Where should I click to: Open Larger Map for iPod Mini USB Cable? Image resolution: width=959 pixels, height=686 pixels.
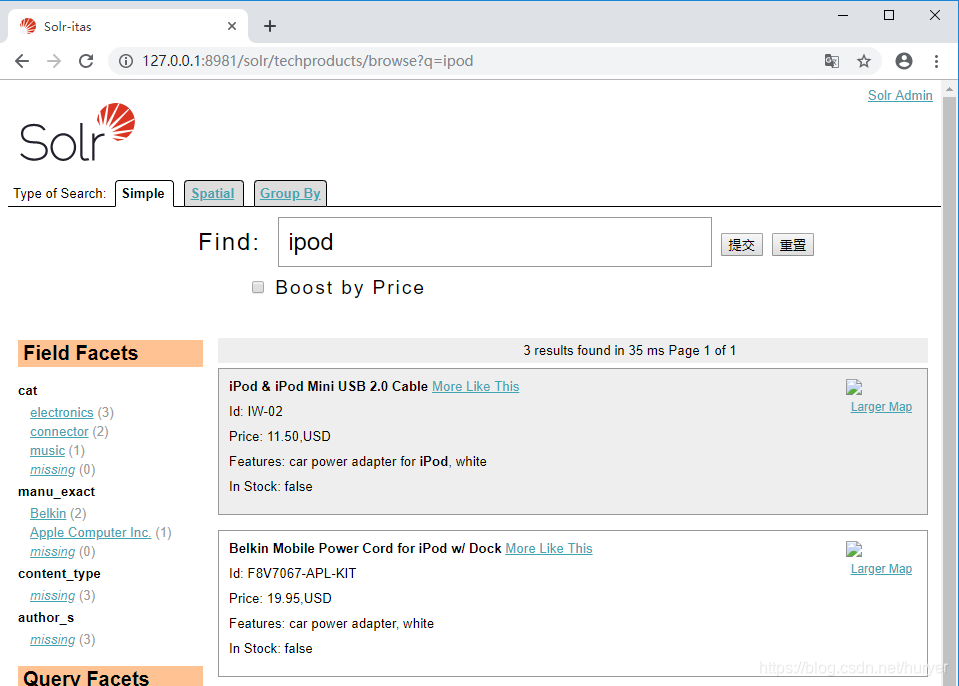(881, 407)
